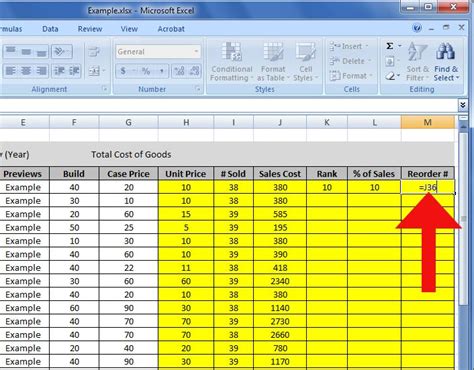474x370 pixels.
Task: Apply percent style to cell
Action: tap(146, 71)
